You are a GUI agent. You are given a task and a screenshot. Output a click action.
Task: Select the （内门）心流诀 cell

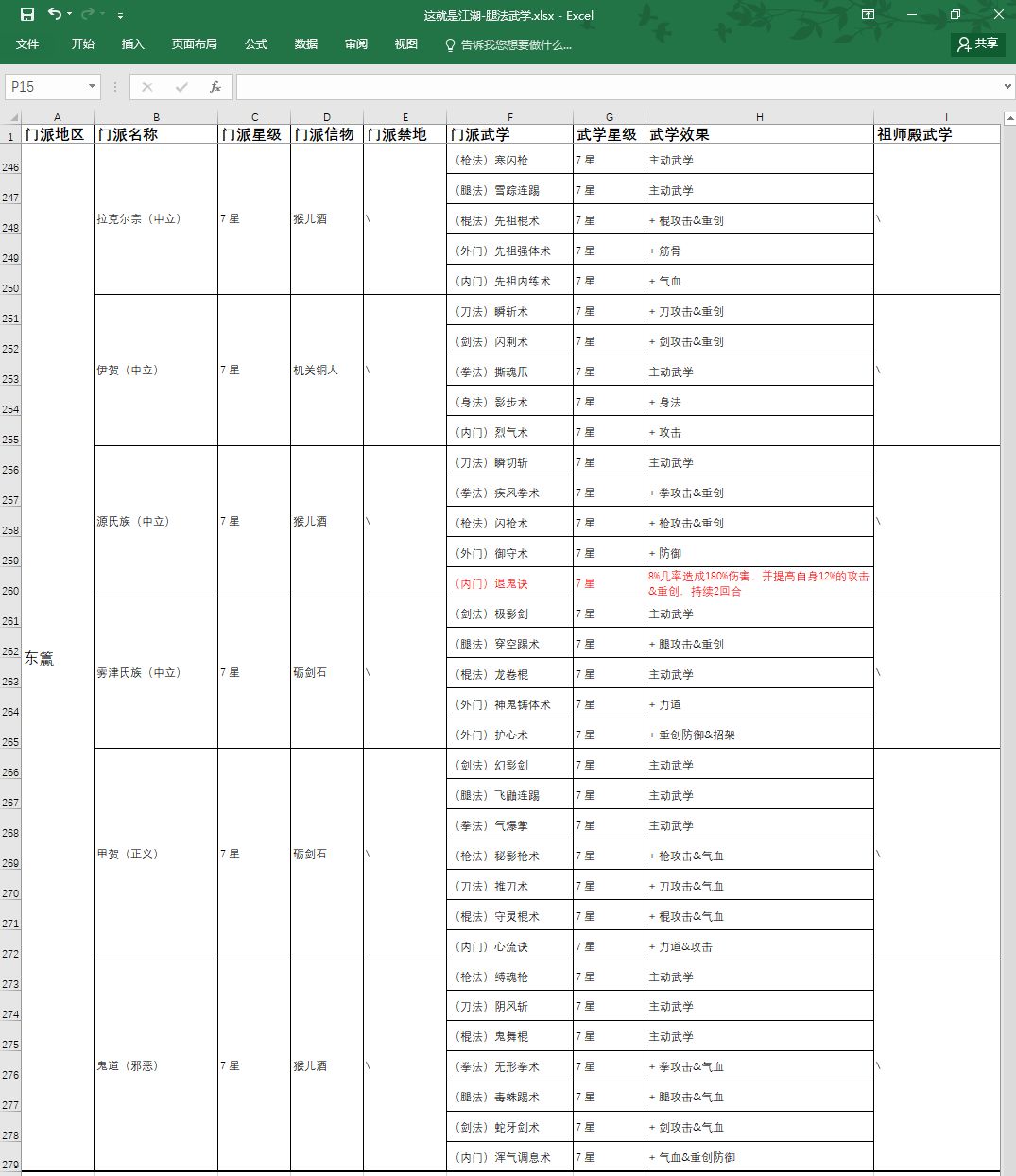[510, 946]
